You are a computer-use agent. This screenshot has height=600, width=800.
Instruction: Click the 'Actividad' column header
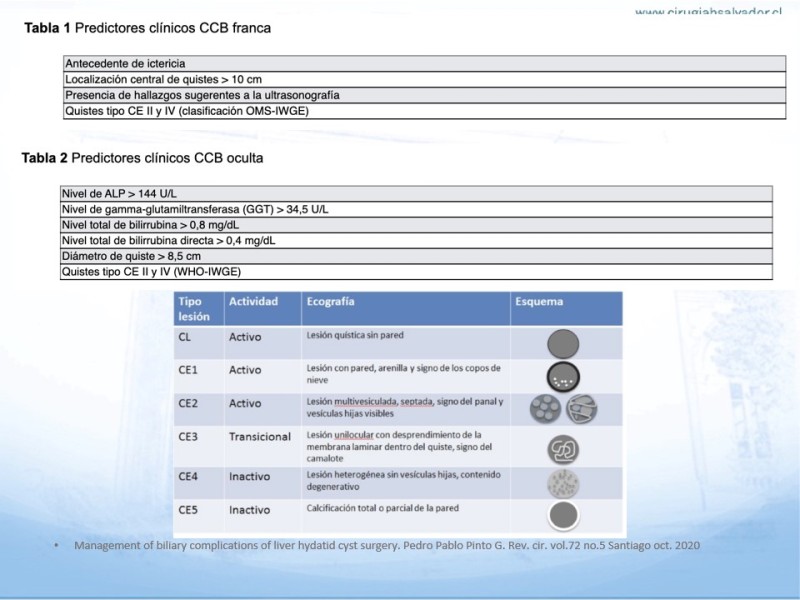[253, 301]
